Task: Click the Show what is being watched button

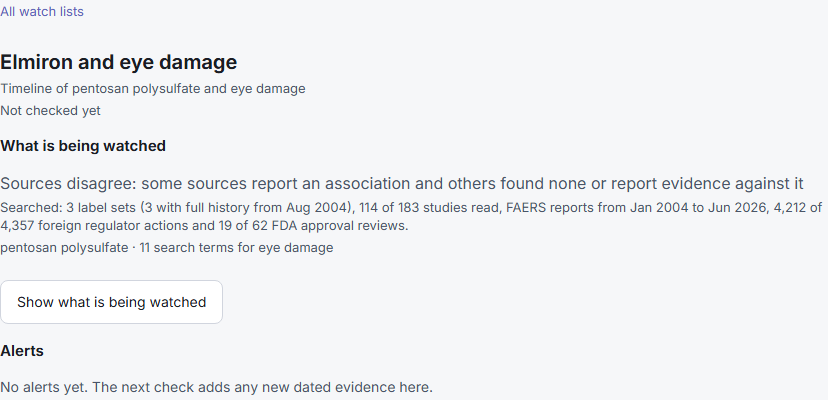Action: [111, 302]
